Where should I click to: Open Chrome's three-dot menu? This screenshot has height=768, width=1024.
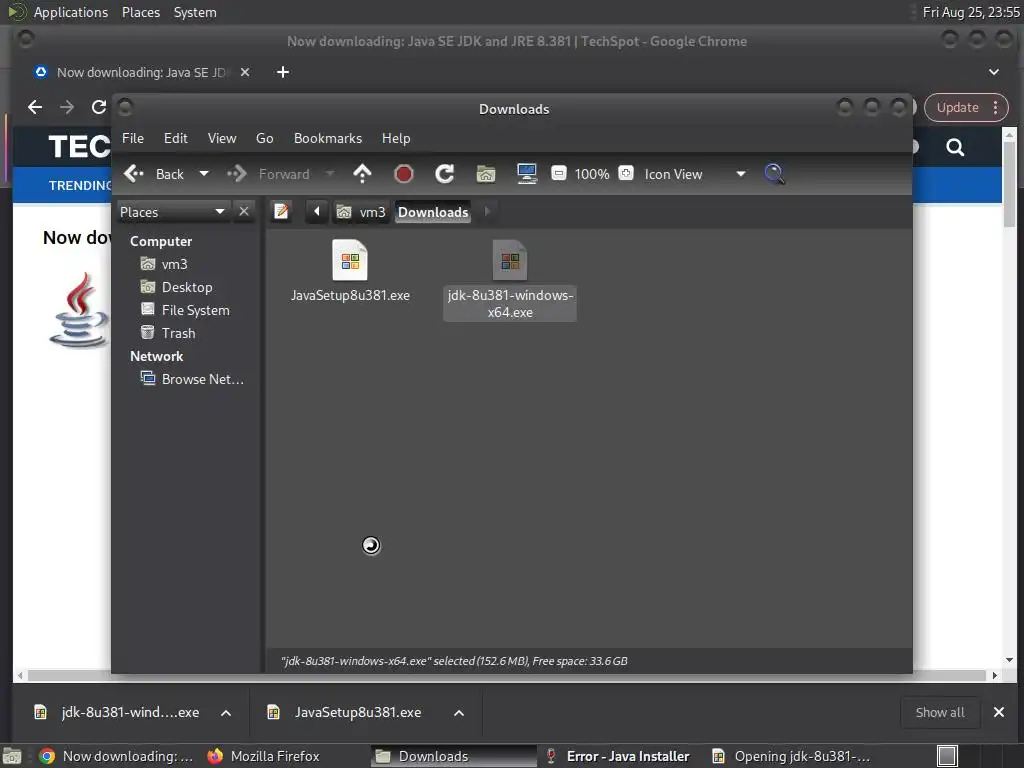tap(996, 107)
